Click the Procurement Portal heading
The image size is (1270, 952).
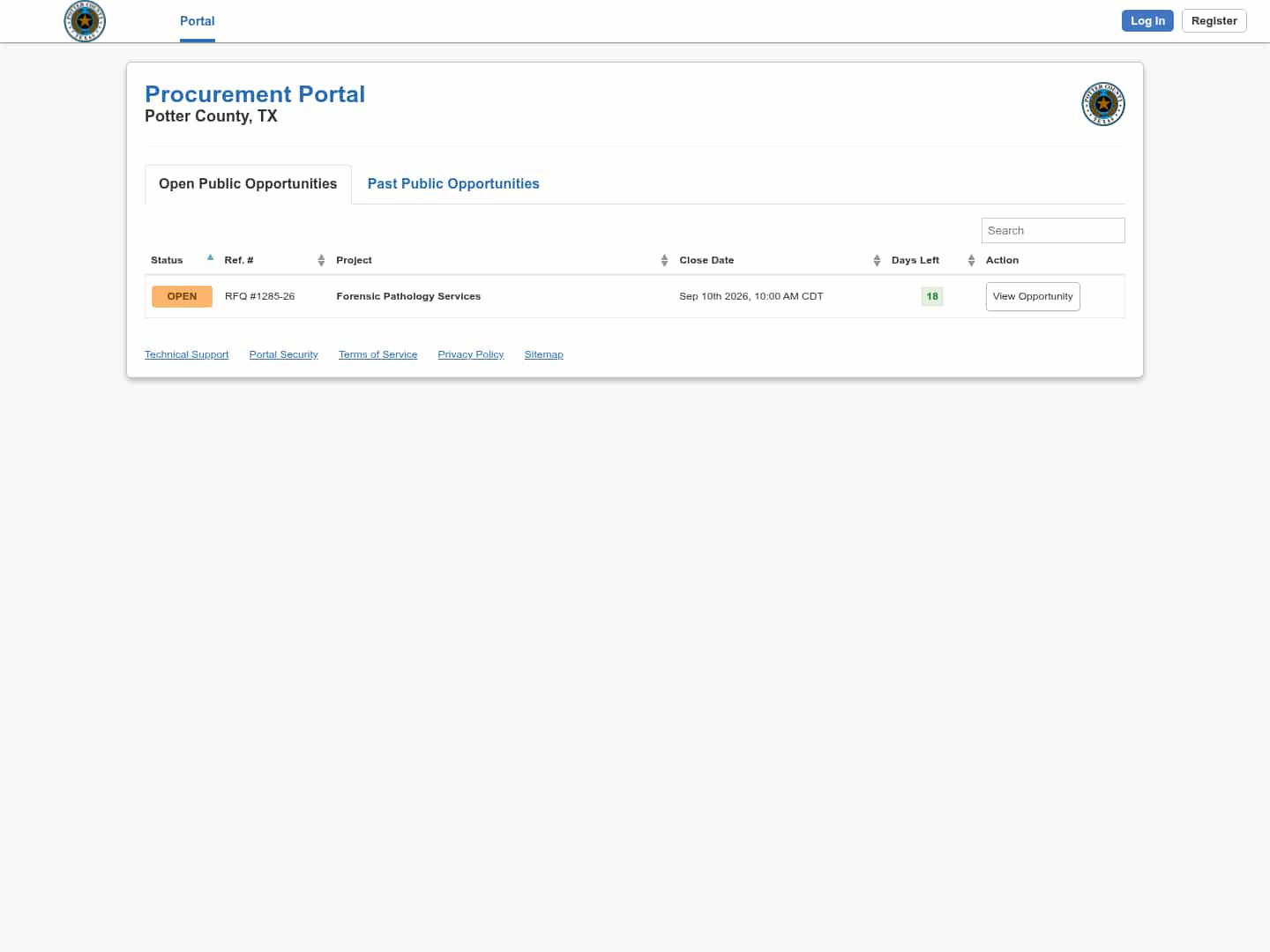[255, 94]
